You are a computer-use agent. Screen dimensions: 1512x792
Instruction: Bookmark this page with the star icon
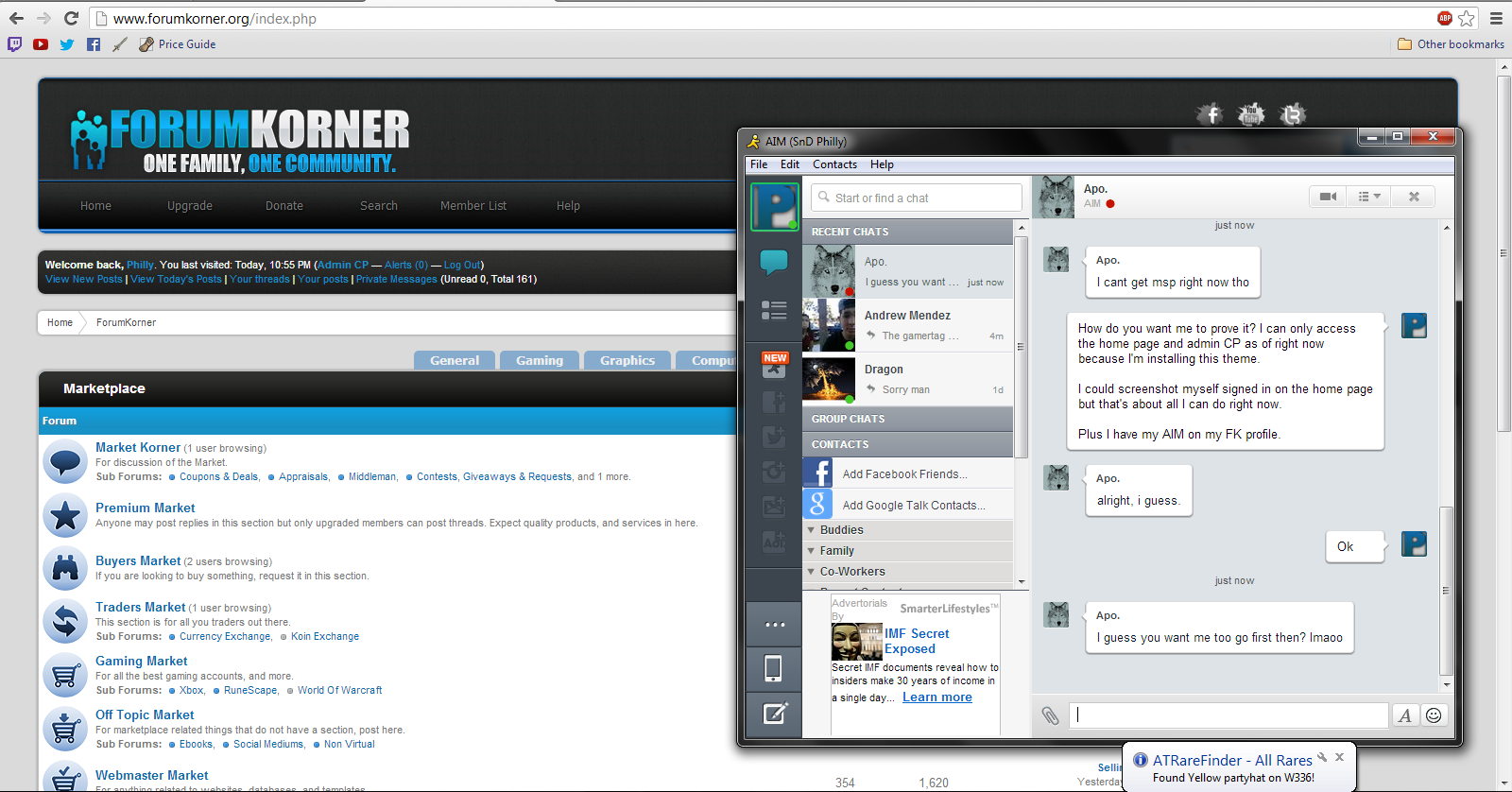tap(1467, 18)
